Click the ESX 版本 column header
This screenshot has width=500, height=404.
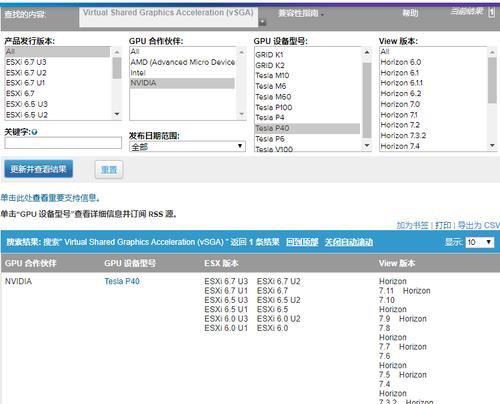[221, 263]
